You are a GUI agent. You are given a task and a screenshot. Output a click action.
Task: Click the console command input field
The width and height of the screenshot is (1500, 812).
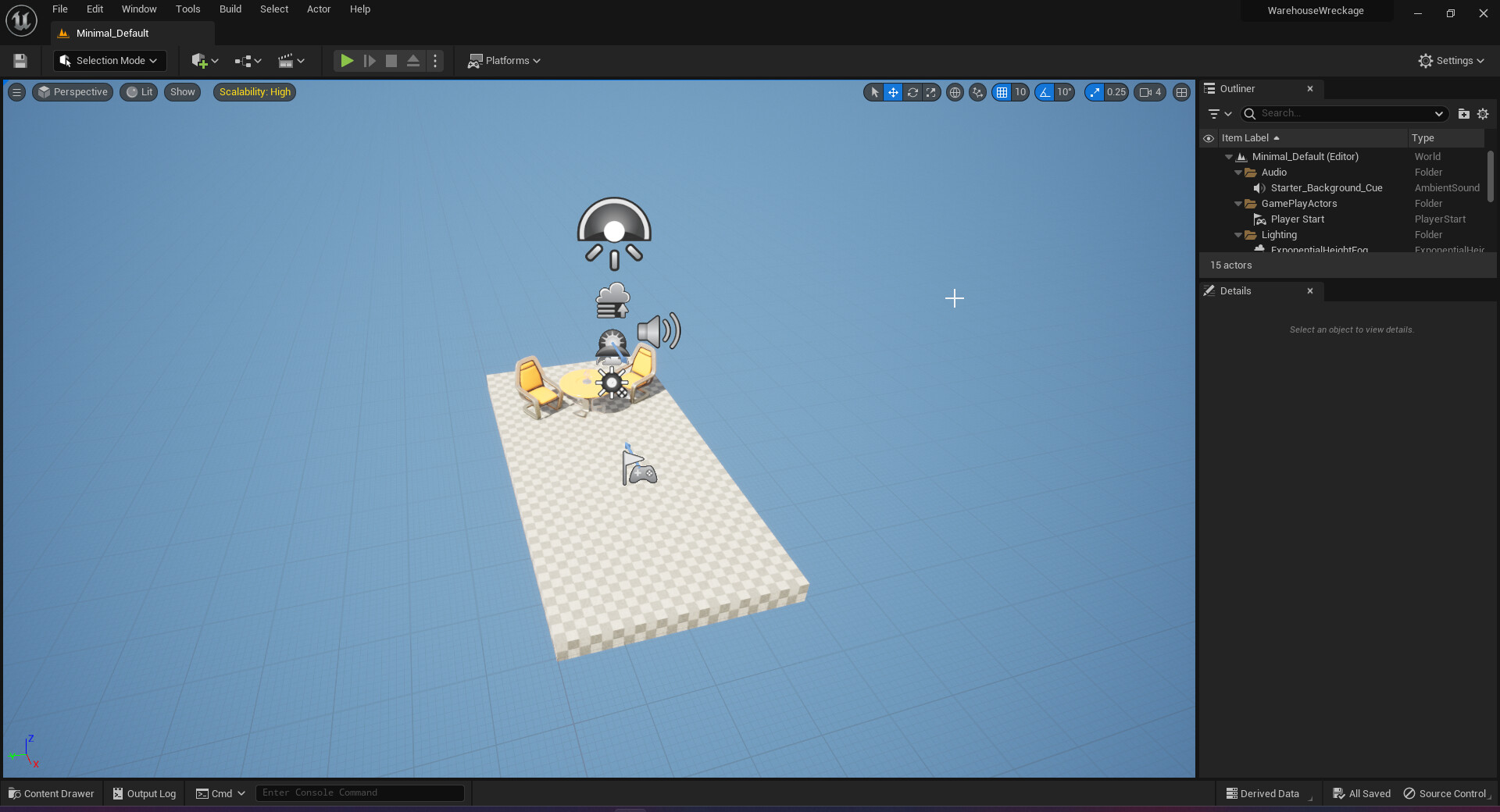pyautogui.click(x=359, y=793)
